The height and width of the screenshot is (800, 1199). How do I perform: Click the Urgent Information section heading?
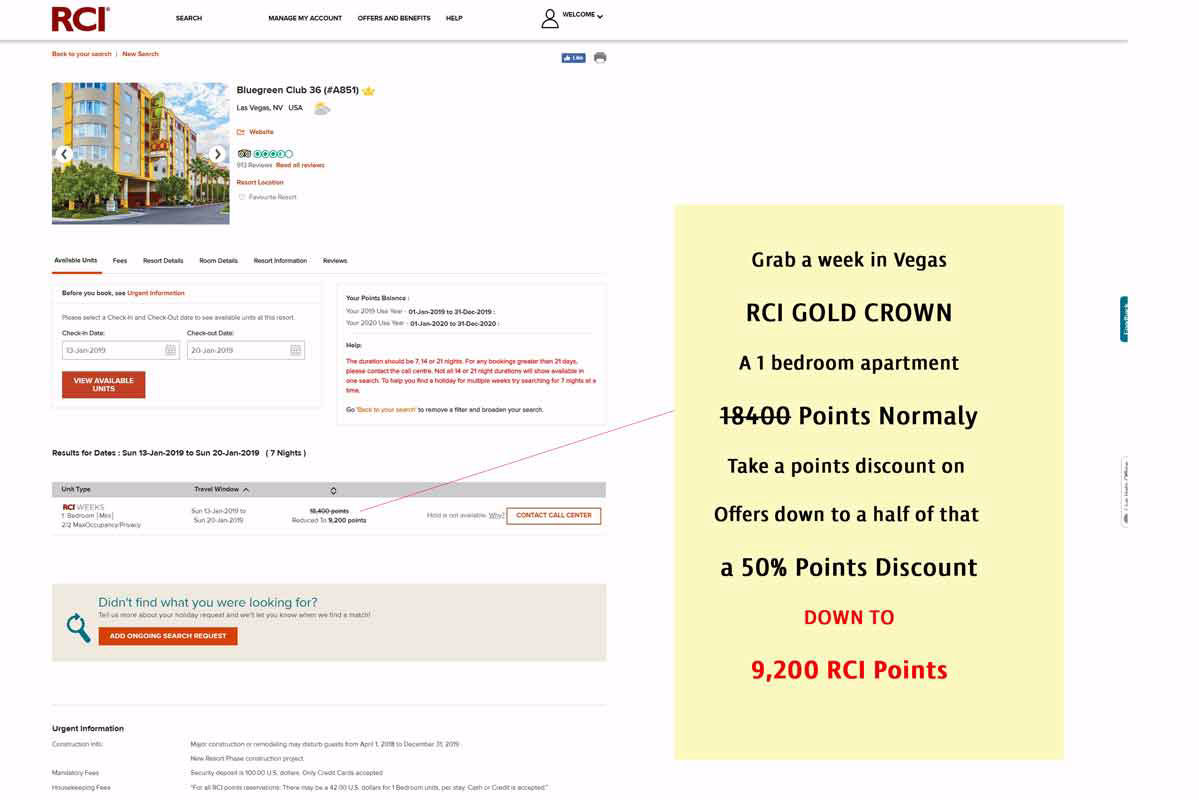tap(88, 729)
